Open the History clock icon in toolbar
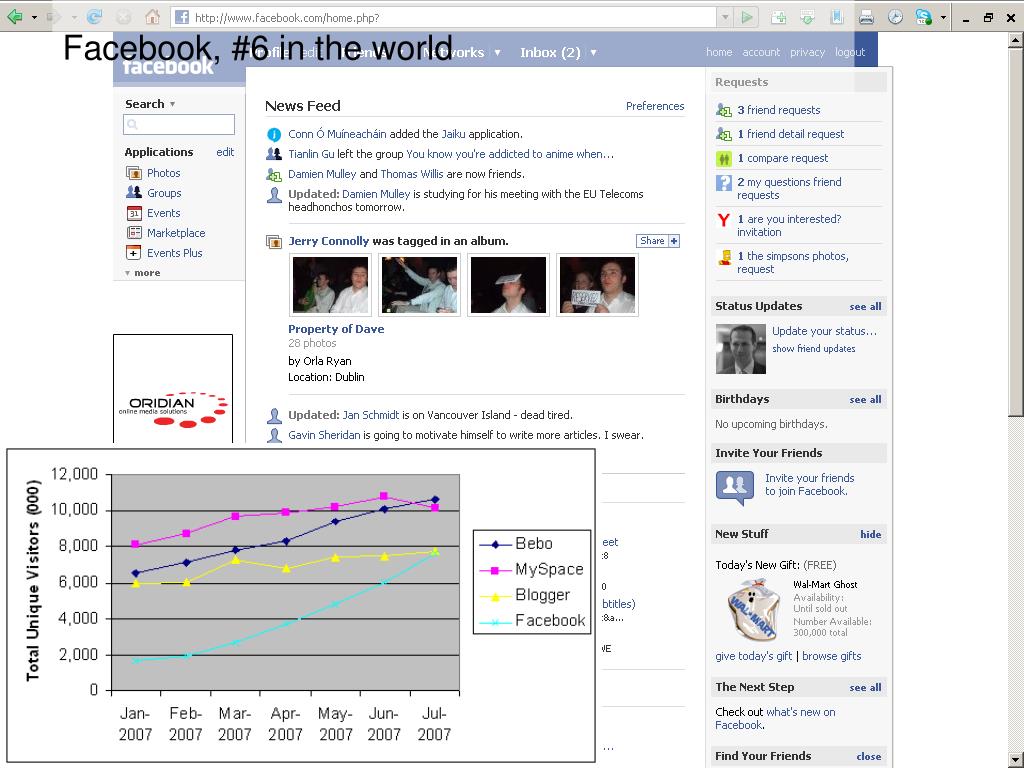Image resolution: width=1024 pixels, height=768 pixels. click(x=895, y=17)
